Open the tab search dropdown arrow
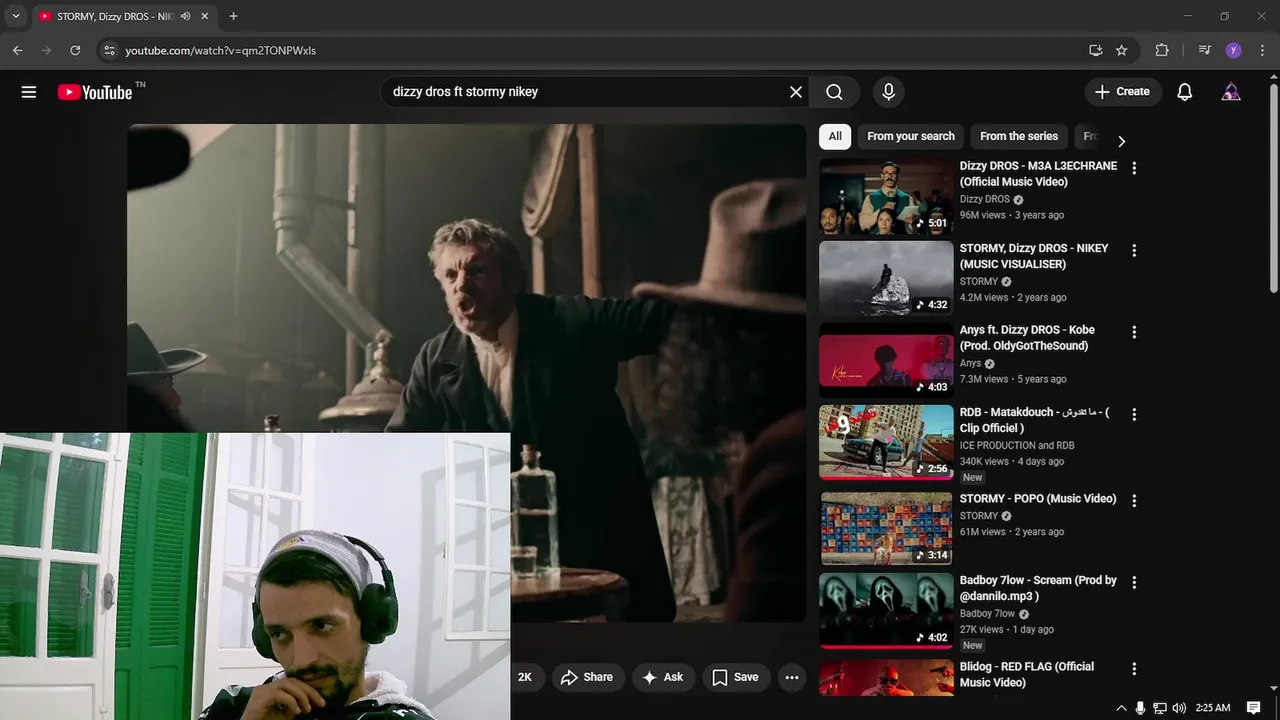Screen dimensions: 1280x720 pos(15,16)
